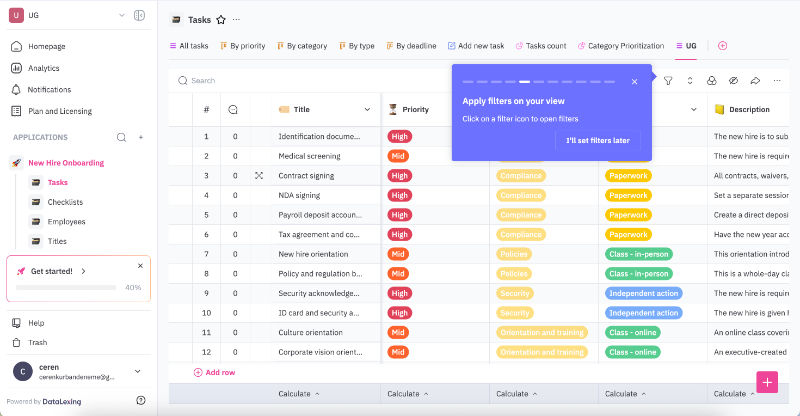Click High priority tag for Contract signing
800x416 pixels.
[399, 176]
